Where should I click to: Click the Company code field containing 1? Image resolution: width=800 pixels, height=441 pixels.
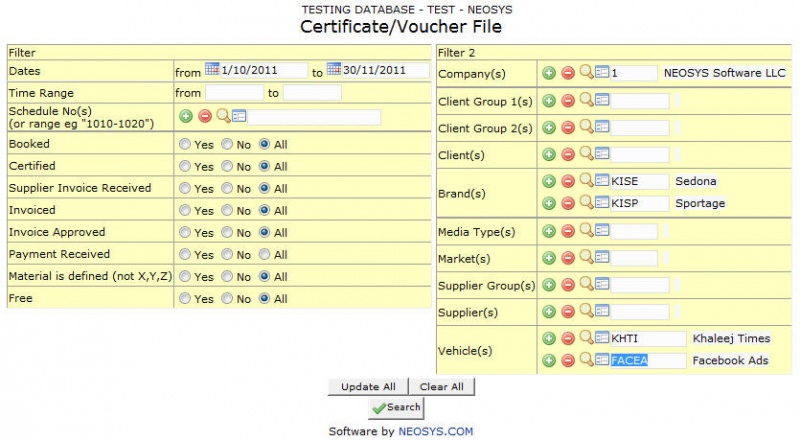(x=634, y=73)
